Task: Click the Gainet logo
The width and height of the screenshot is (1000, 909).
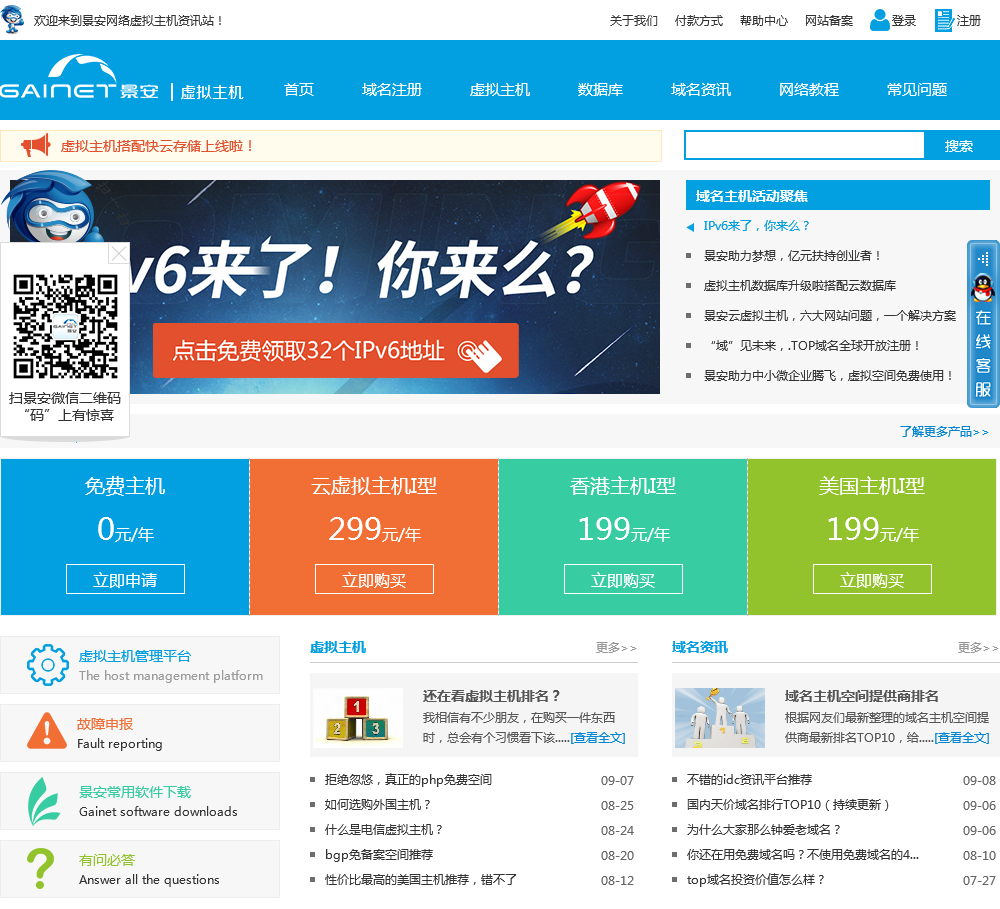Action: pos(79,78)
